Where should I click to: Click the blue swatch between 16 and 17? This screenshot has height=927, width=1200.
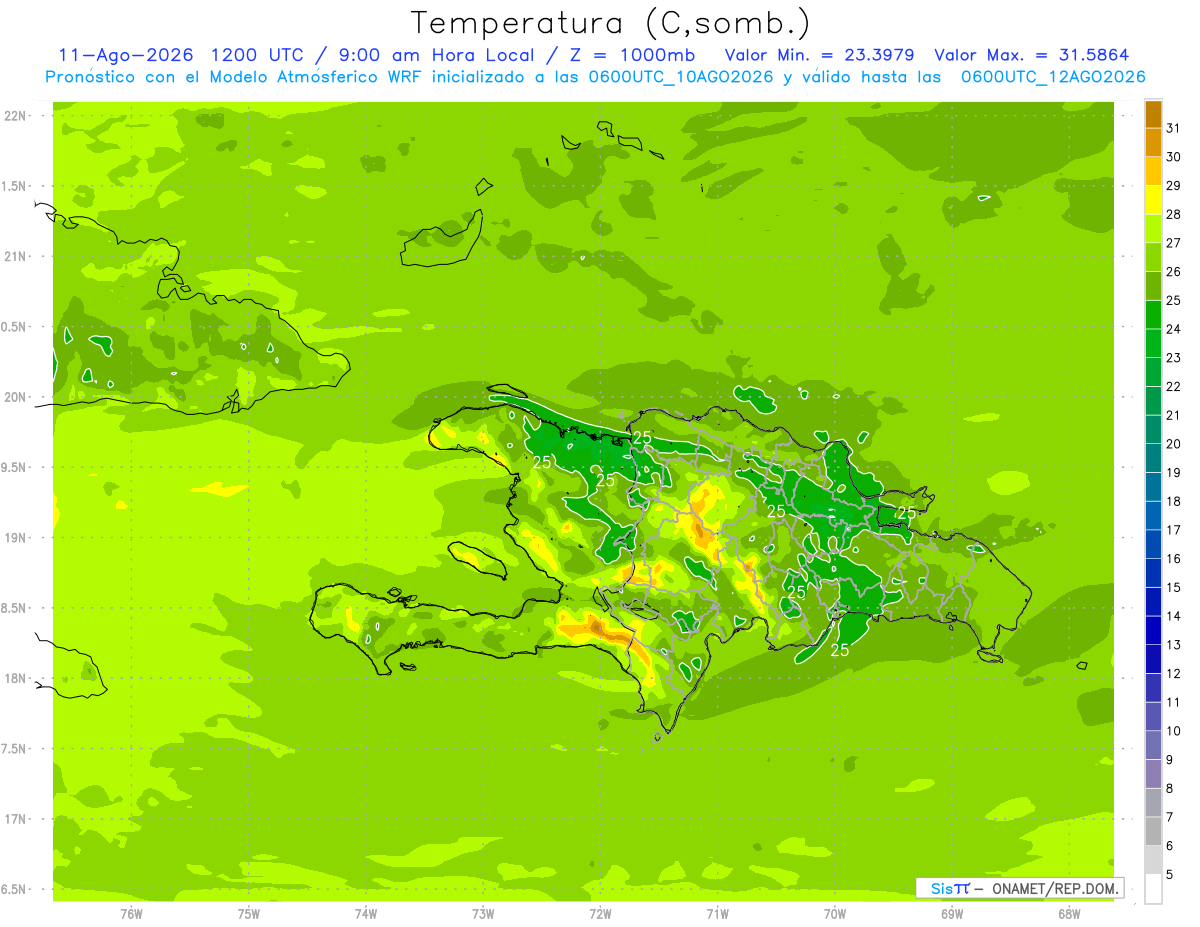[1153, 544]
